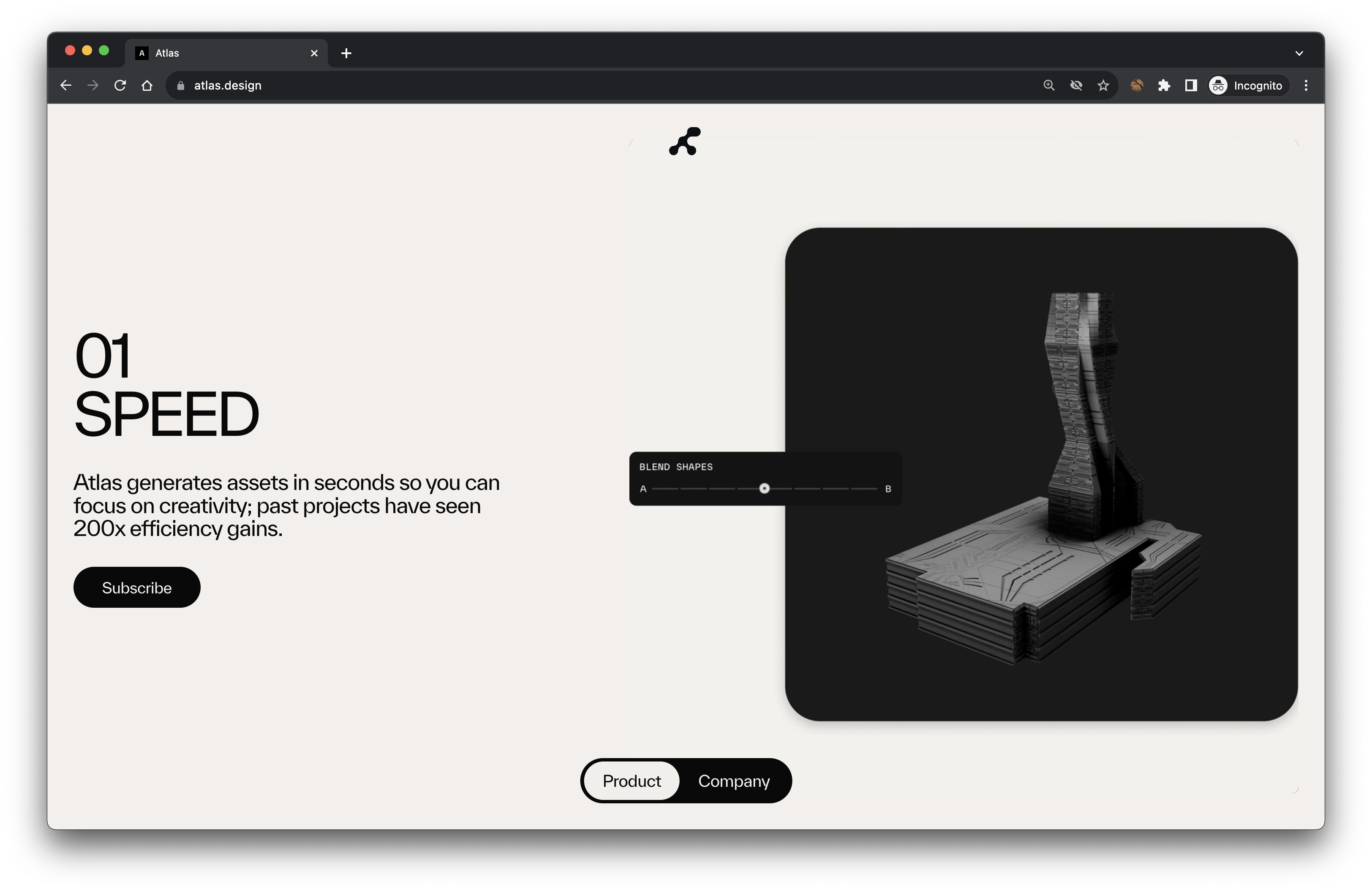Open the Extensions puzzle icon
1372x892 pixels.
tap(1164, 85)
